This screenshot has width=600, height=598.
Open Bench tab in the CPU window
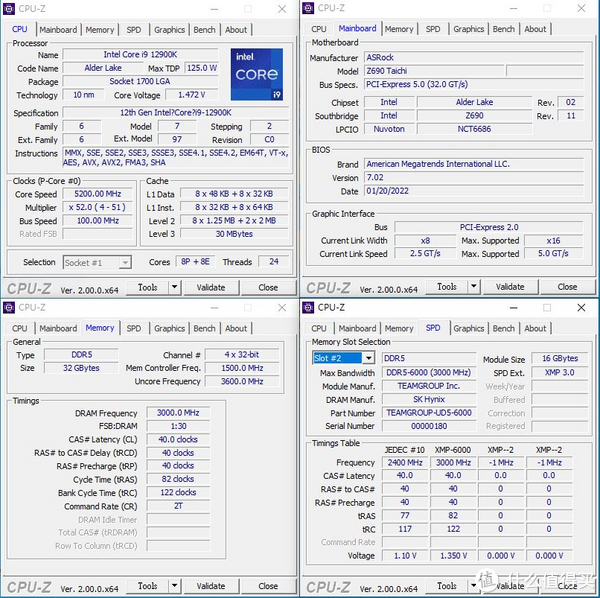coord(204,30)
